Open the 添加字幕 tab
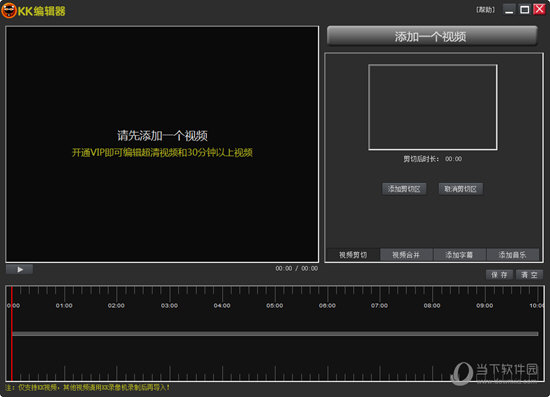The image size is (550, 397). tap(459, 255)
